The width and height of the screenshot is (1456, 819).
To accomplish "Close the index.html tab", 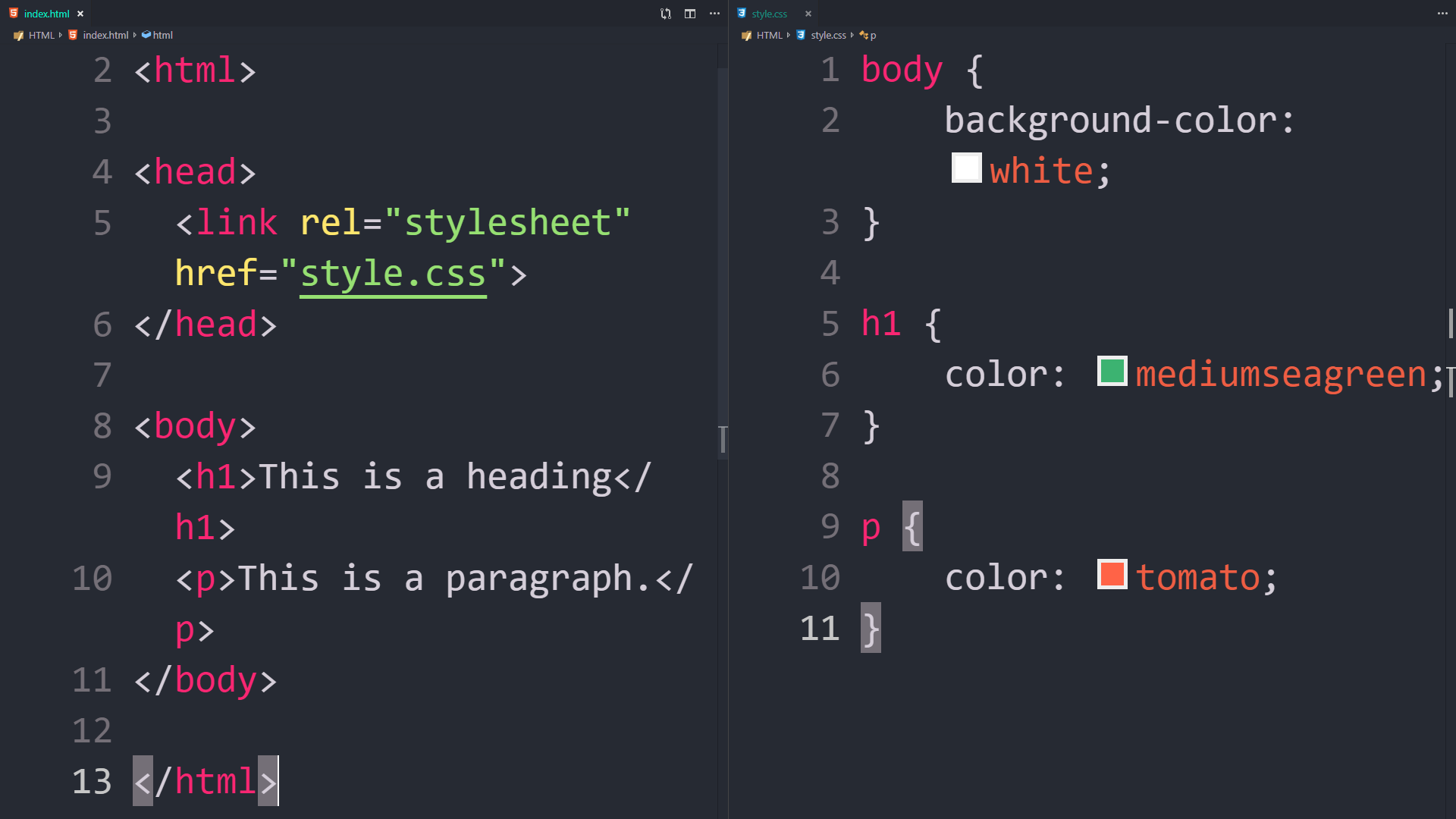I will tap(80, 14).
